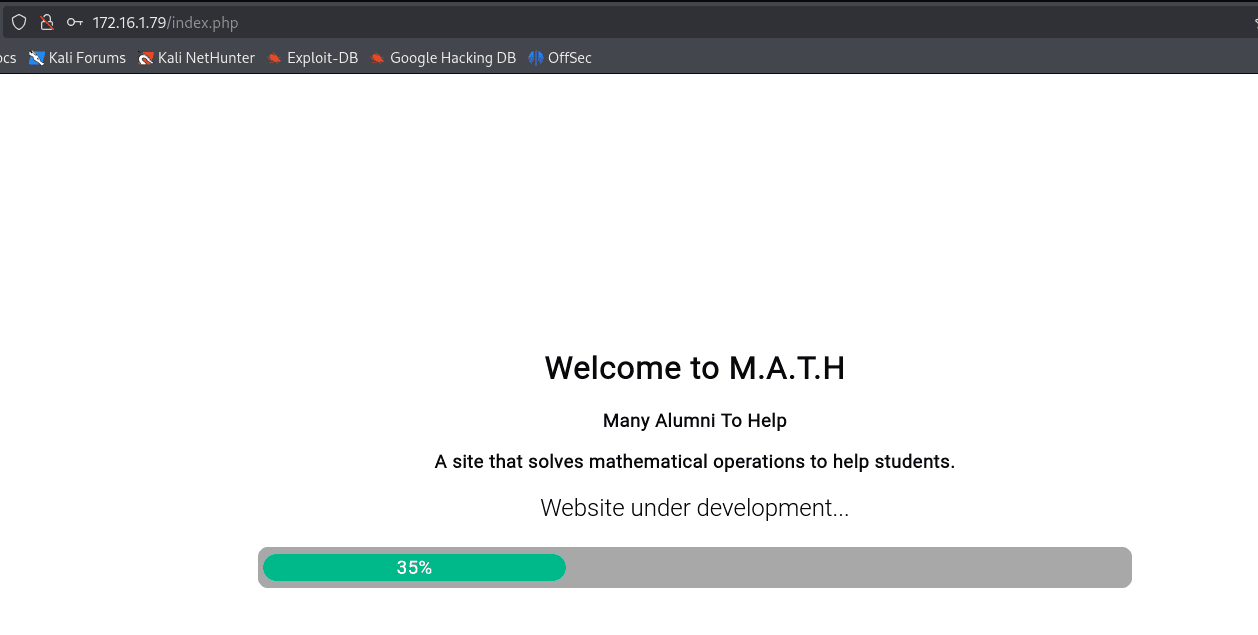
Task: Open the insecure connection padlock icon
Action: click(x=46, y=22)
